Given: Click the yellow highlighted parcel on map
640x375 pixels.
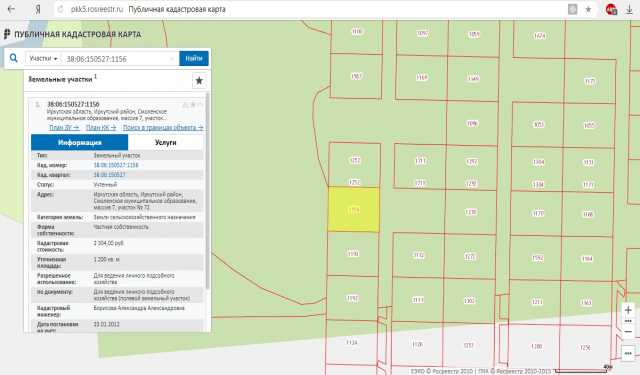Looking at the screenshot, I should (x=353, y=210).
